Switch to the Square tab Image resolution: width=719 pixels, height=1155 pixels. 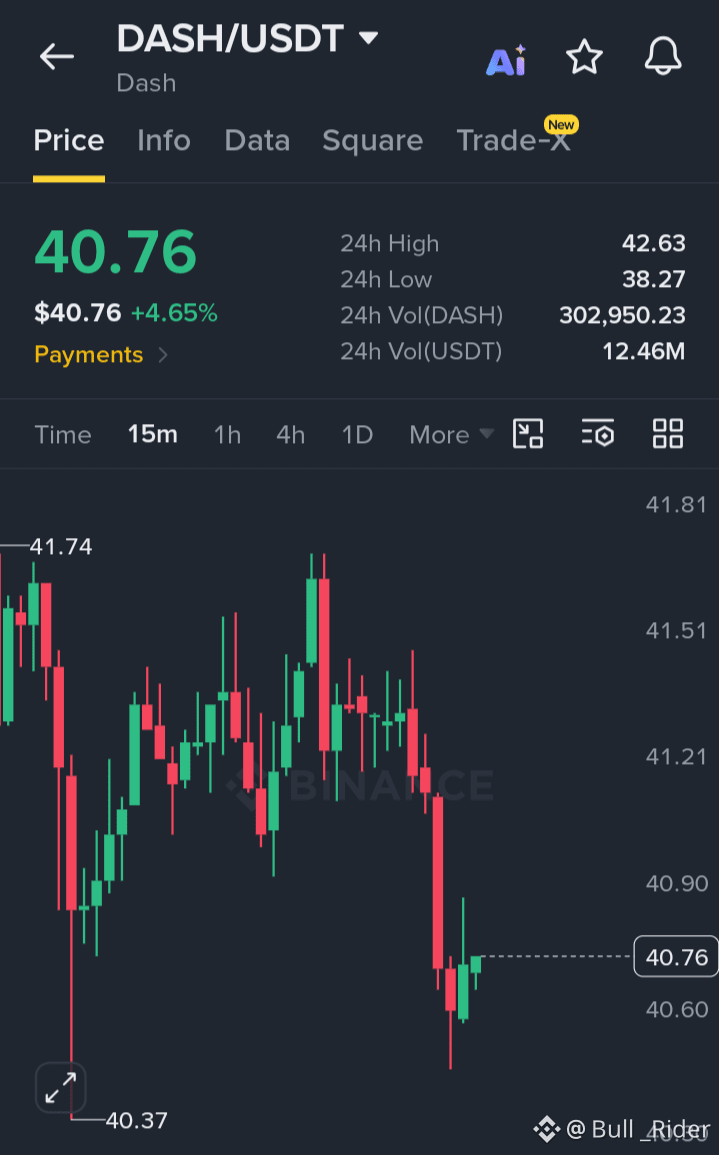click(373, 141)
